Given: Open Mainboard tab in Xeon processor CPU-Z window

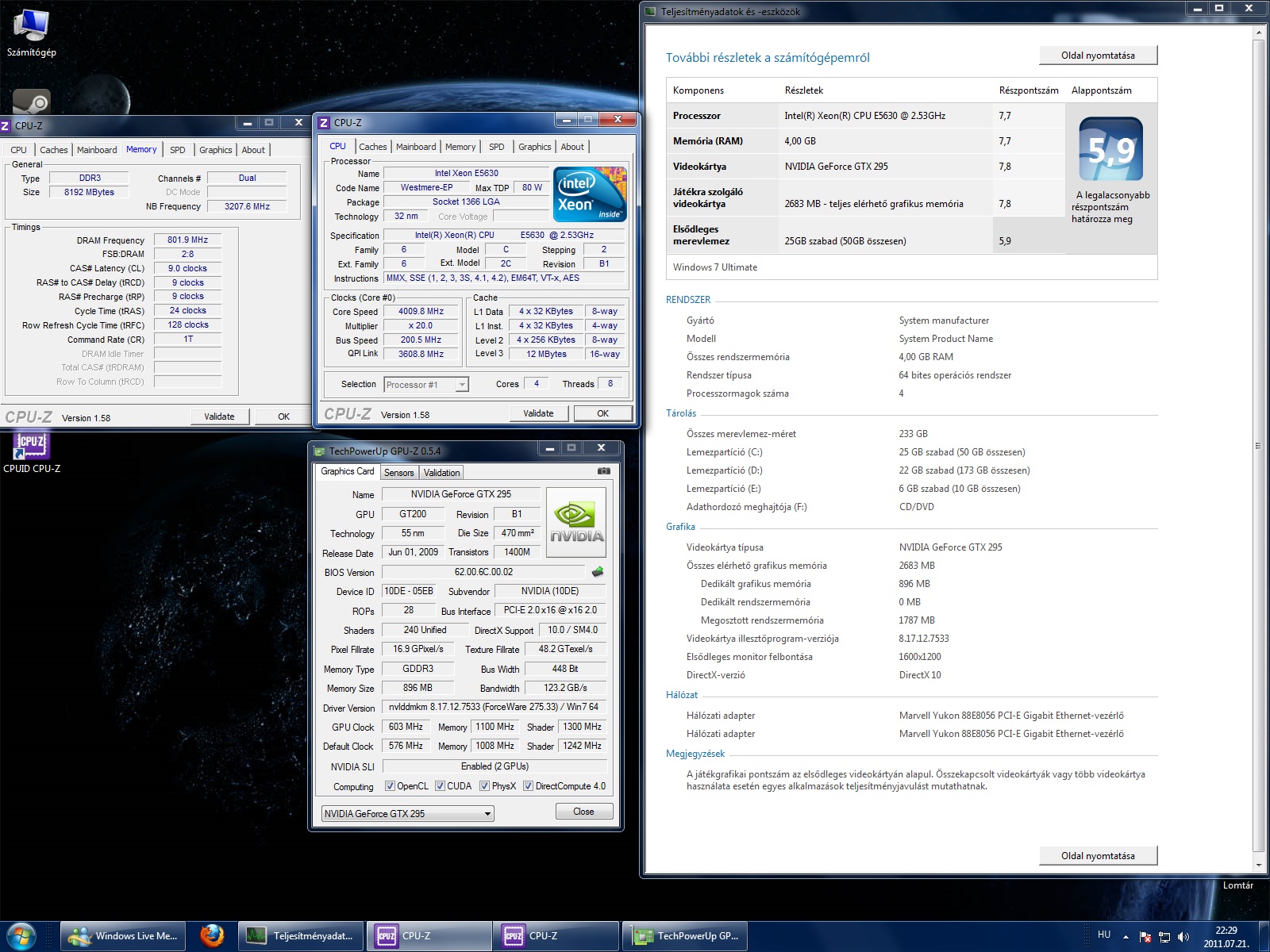Looking at the screenshot, I should (416, 147).
